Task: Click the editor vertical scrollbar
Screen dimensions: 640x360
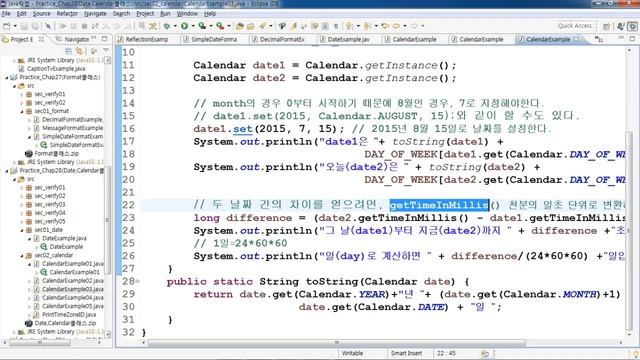Action: [629, 230]
